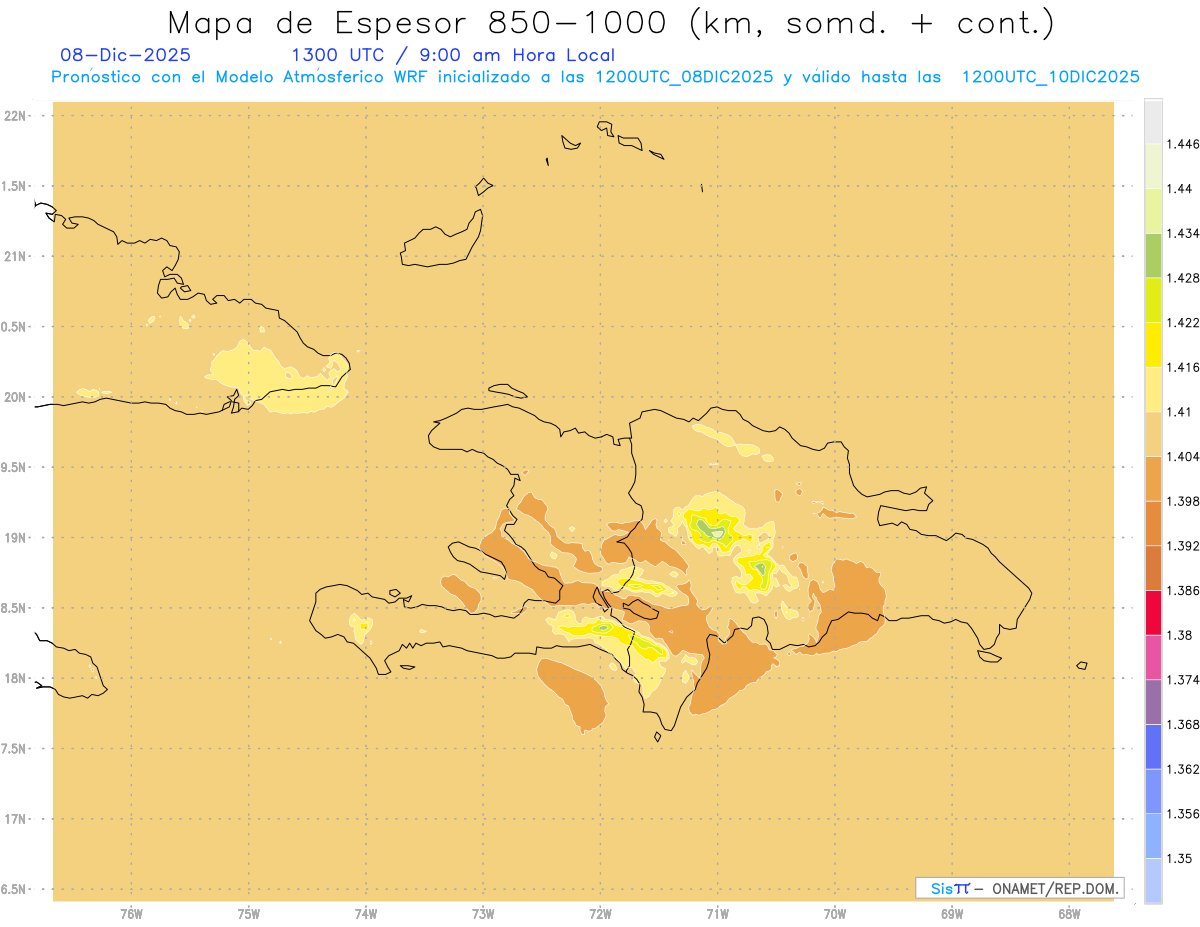Click the purple swatch between 1.368 and 1.374
This screenshot has width=1200, height=927.
1153,701
